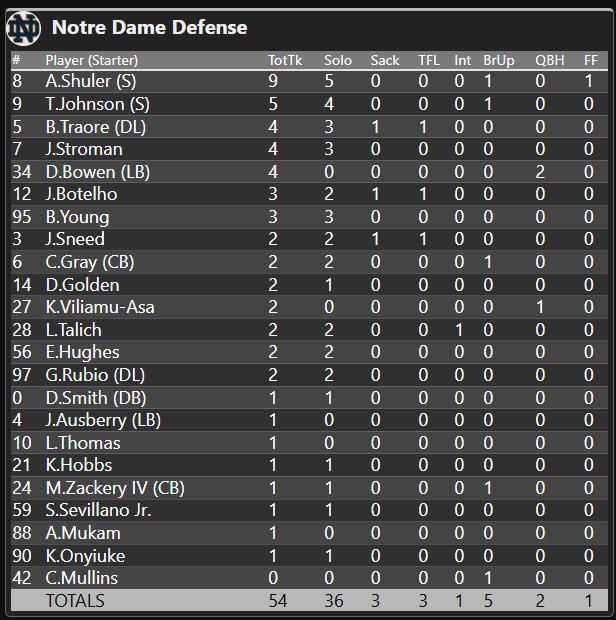Sort by Player (Starter) column header

pyautogui.click(x=92, y=61)
